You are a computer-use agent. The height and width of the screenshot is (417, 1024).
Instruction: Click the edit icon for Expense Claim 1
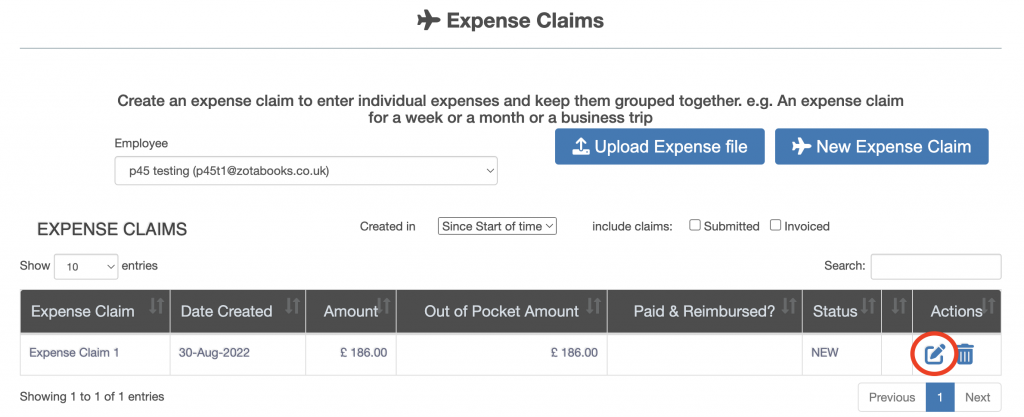click(934, 353)
